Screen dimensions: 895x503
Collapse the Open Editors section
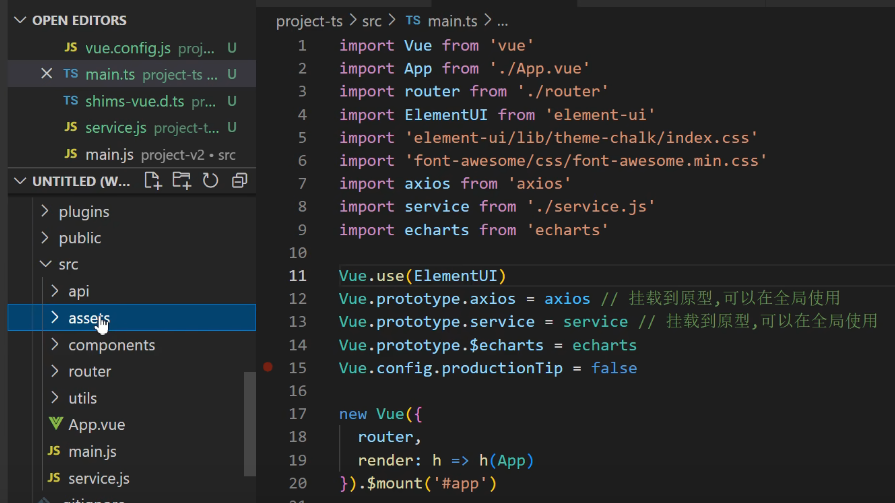[20, 21]
